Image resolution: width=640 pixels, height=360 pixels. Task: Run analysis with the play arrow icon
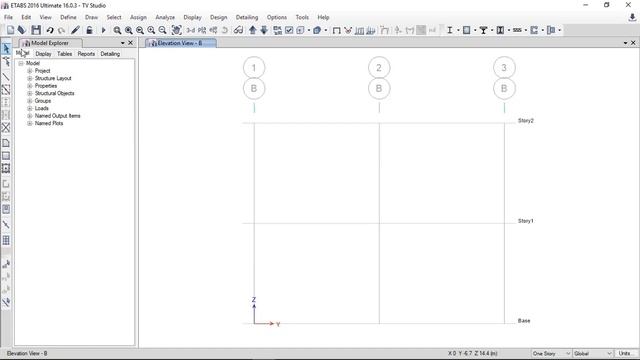point(103,30)
